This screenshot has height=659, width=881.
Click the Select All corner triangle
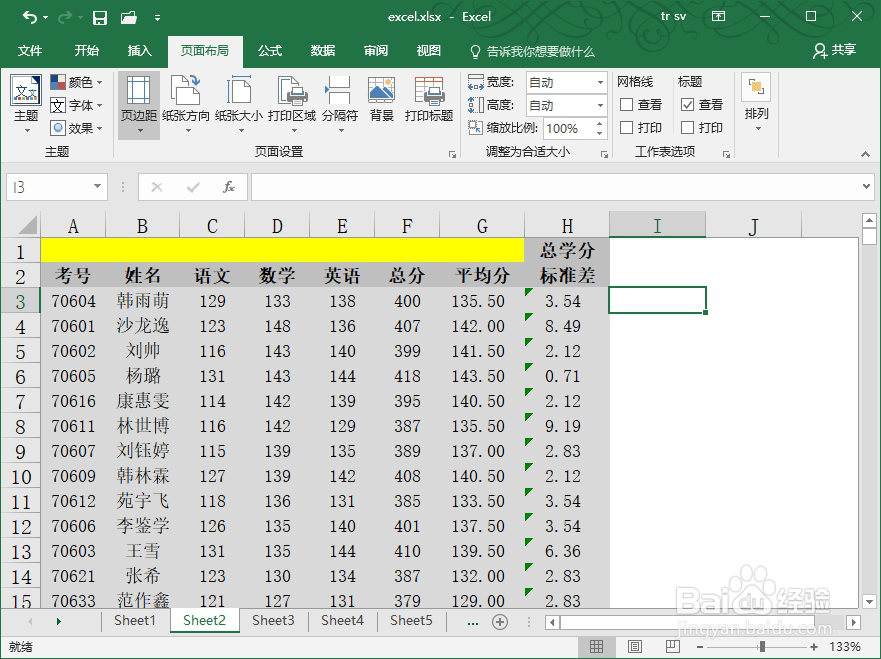tap(27, 225)
